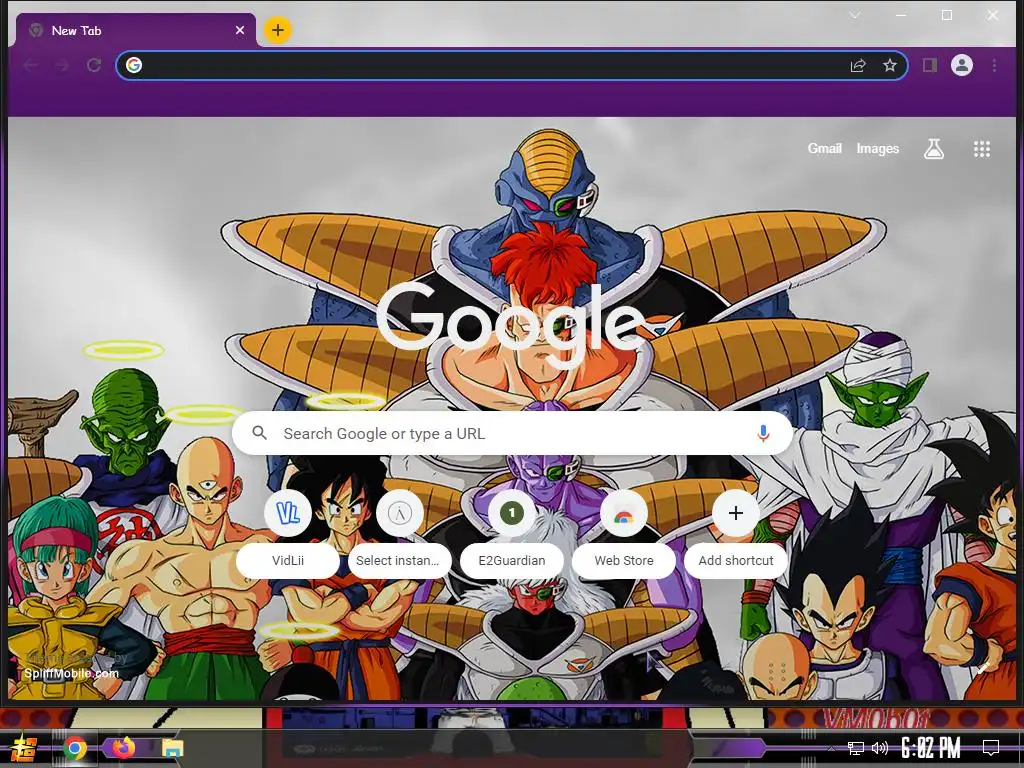Click the VidLii shortcut label
This screenshot has width=1024, height=768.
[x=288, y=560]
